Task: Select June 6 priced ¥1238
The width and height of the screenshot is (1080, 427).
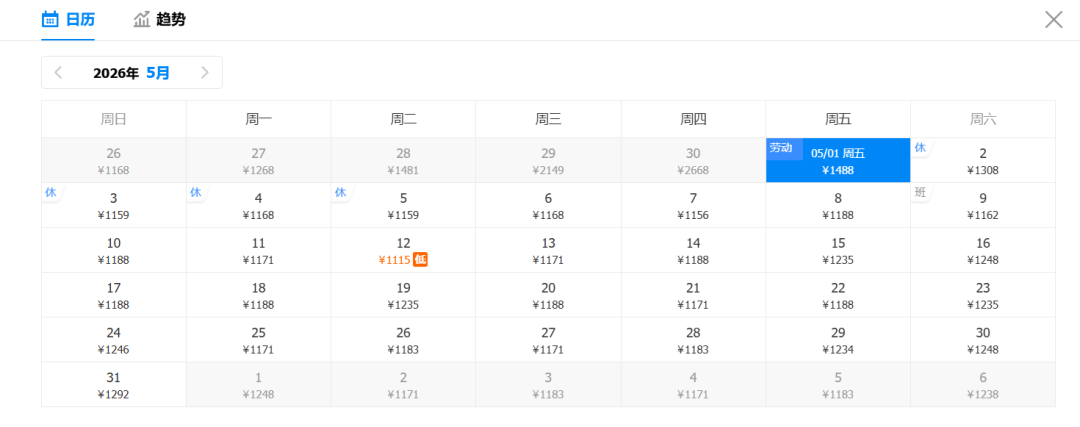Action: 982,385
